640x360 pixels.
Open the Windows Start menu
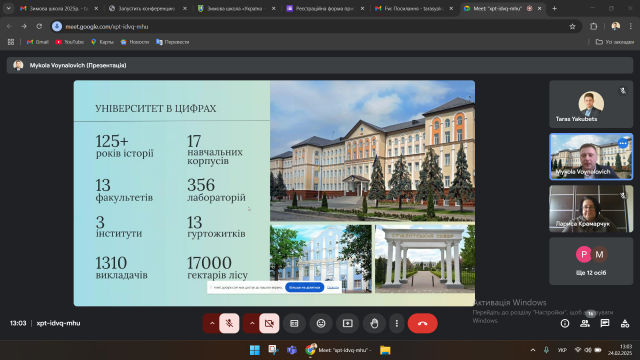click(x=255, y=350)
